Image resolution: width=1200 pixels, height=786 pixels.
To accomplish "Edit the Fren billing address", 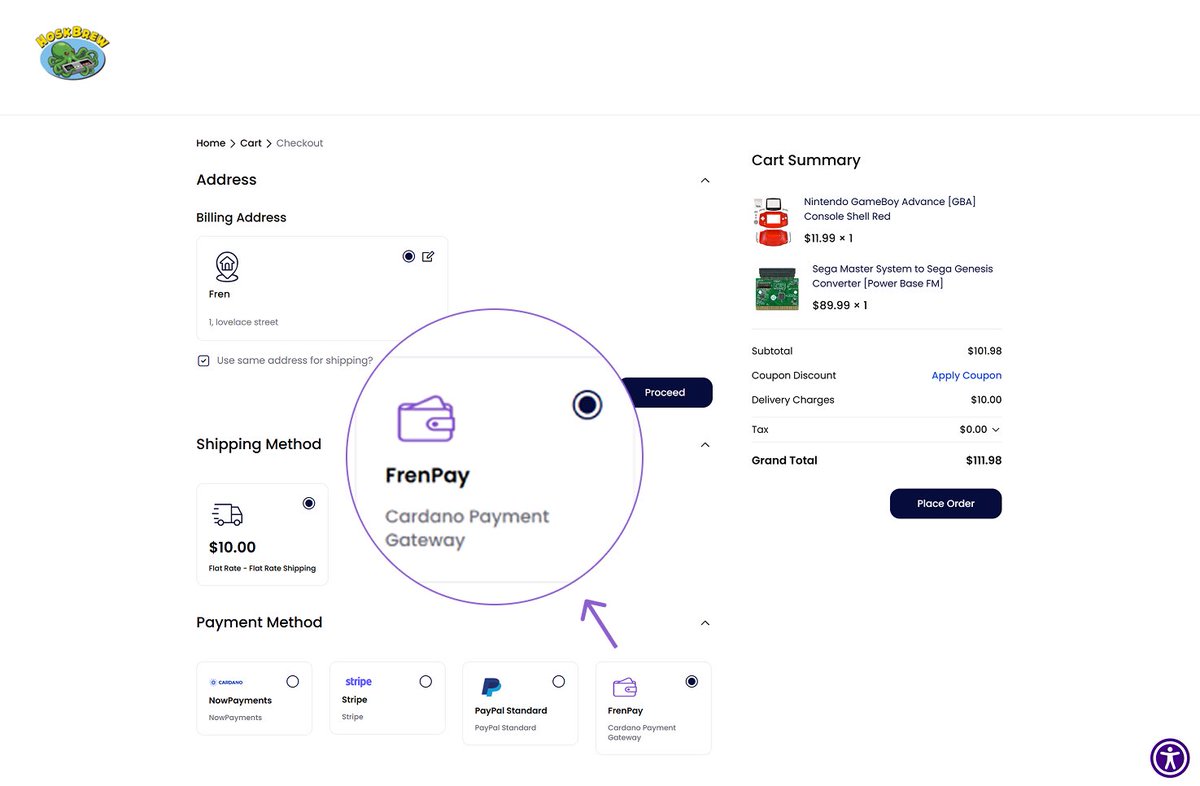I will coord(428,257).
